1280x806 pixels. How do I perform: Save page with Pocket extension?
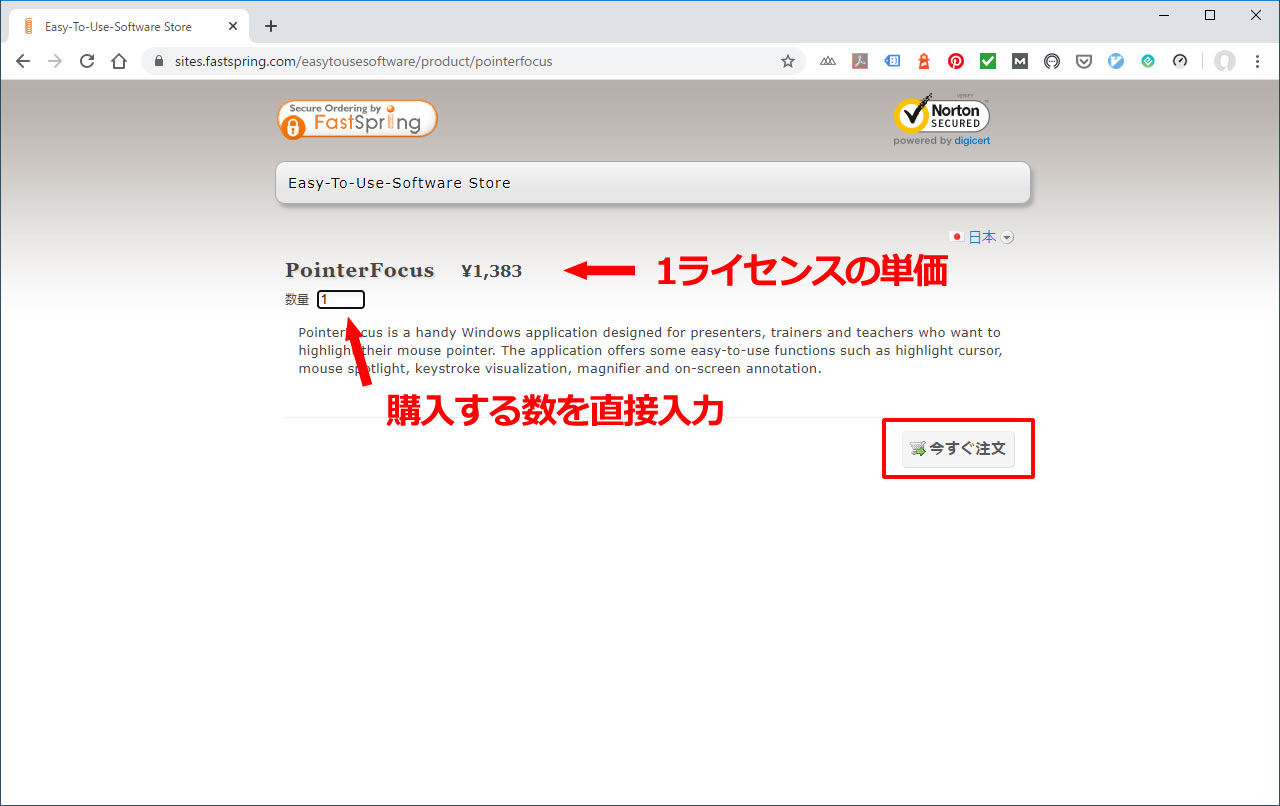point(1084,61)
